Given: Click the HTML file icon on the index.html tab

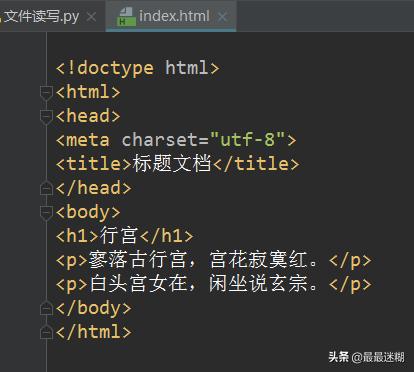Looking at the screenshot, I should (x=126, y=17).
